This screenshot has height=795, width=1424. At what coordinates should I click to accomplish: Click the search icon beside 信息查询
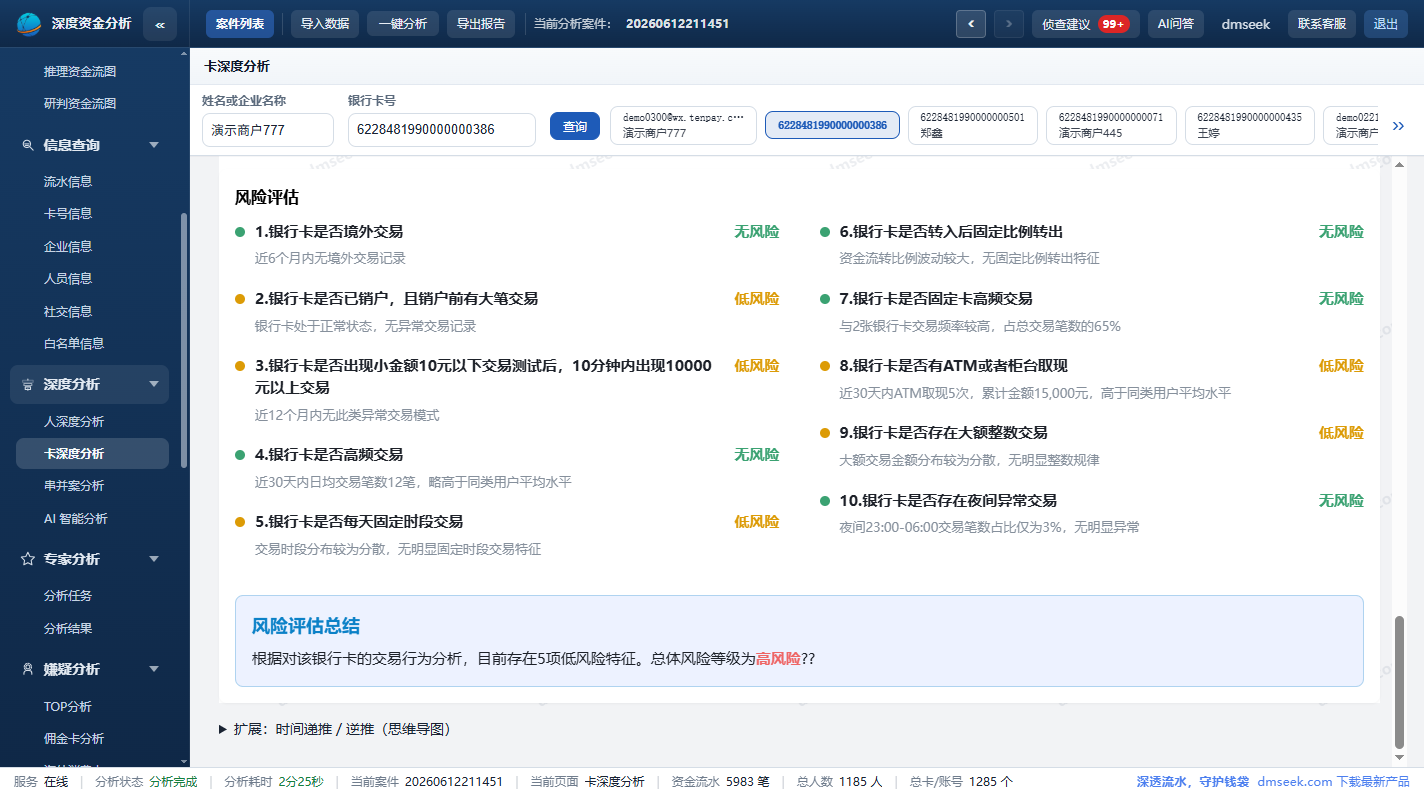click(28, 145)
